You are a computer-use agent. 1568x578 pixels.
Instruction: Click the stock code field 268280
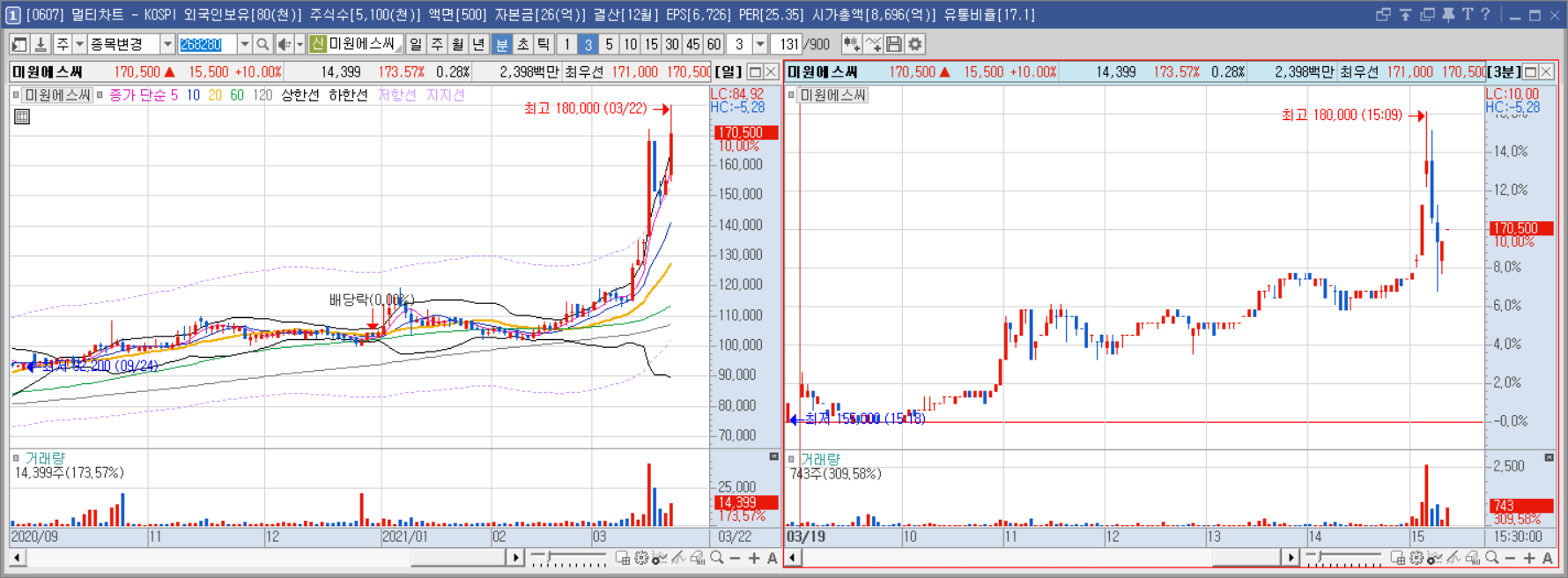(207, 44)
